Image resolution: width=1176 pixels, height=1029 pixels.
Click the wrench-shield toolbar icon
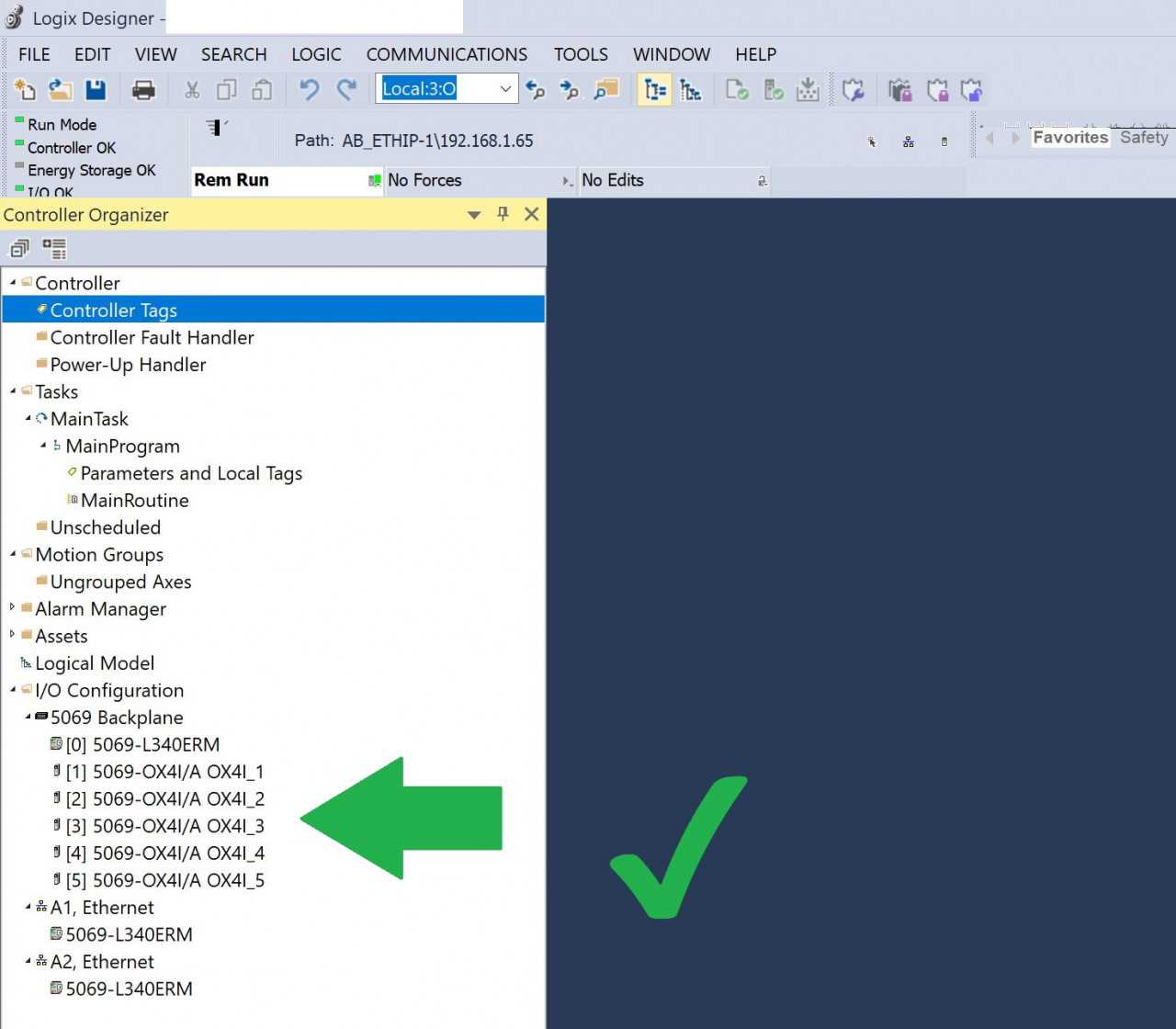(x=854, y=89)
